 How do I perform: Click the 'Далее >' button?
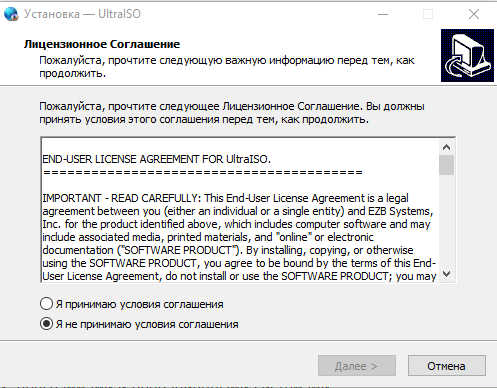coord(357,366)
